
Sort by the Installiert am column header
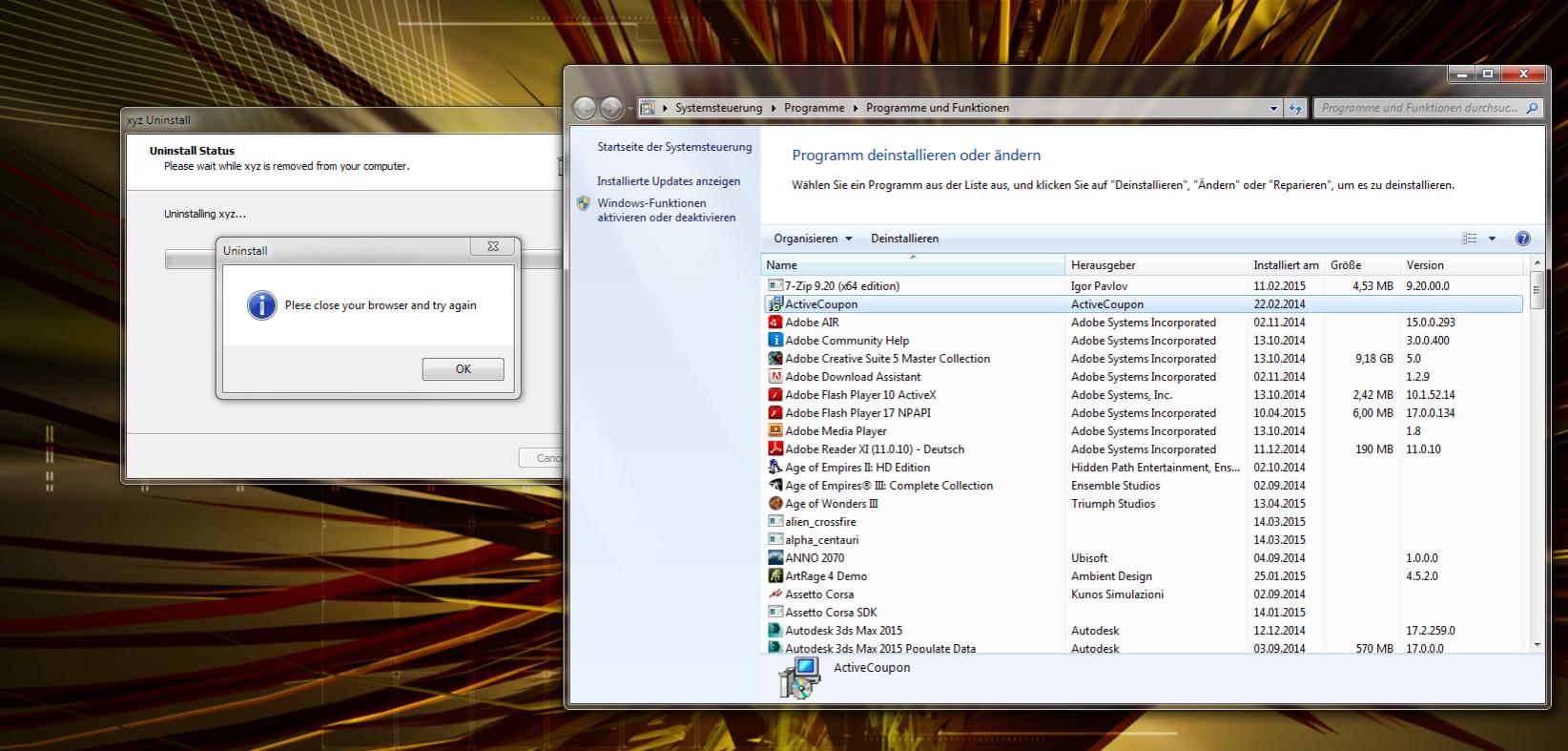(x=1287, y=265)
